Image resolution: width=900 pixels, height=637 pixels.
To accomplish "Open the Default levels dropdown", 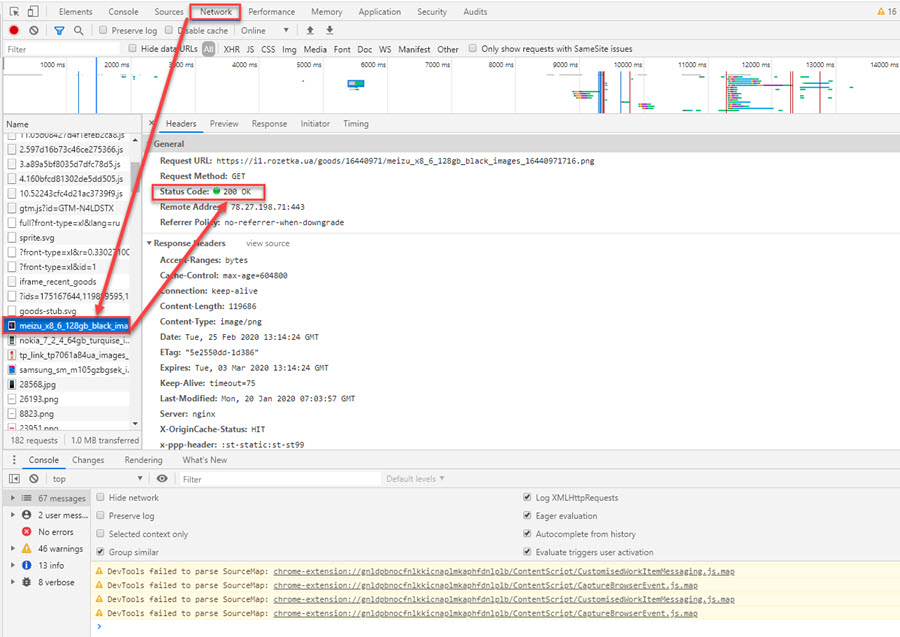I will coord(415,479).
